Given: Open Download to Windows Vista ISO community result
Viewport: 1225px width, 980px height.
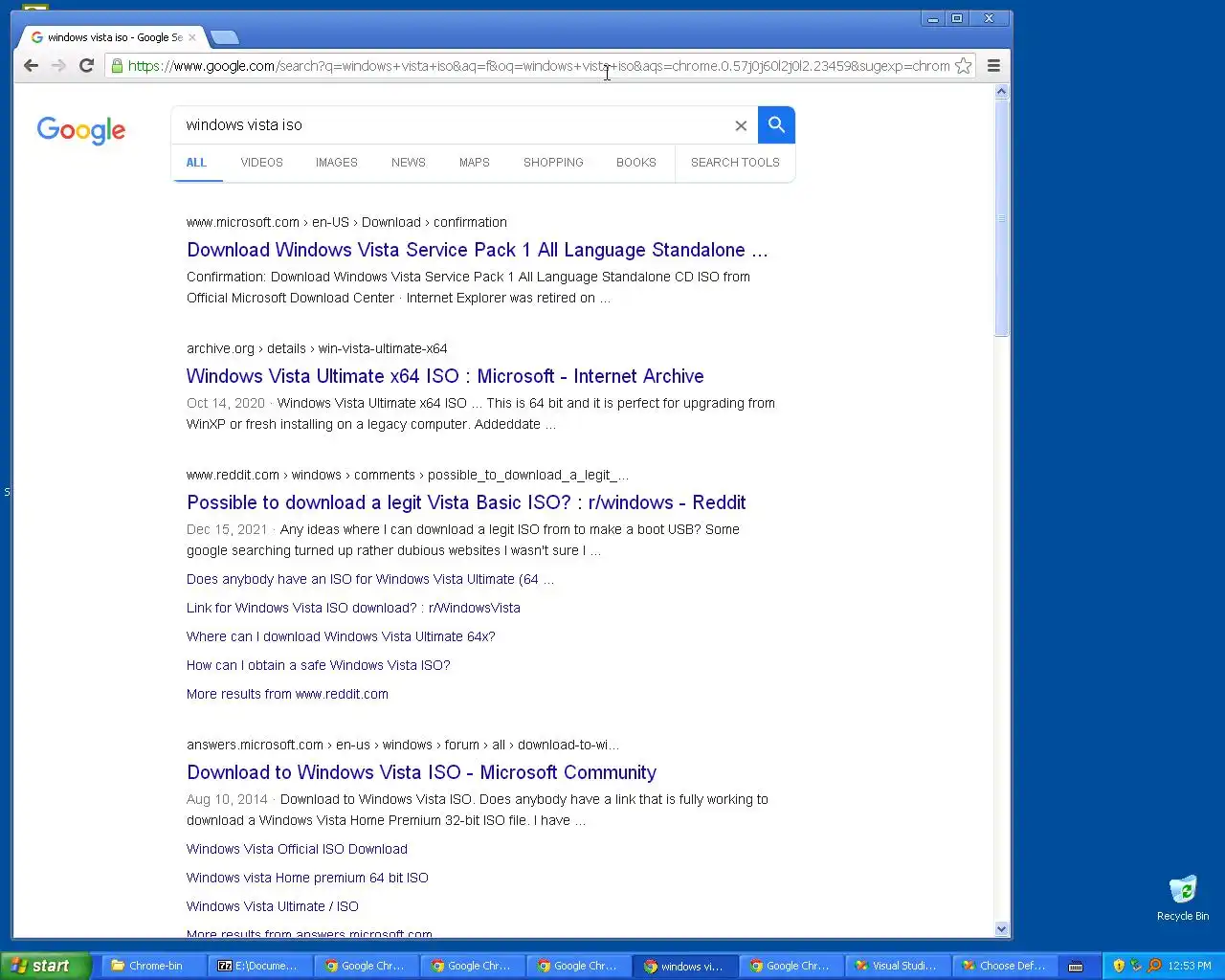Looking at the screenshot, I should (421, 772).
